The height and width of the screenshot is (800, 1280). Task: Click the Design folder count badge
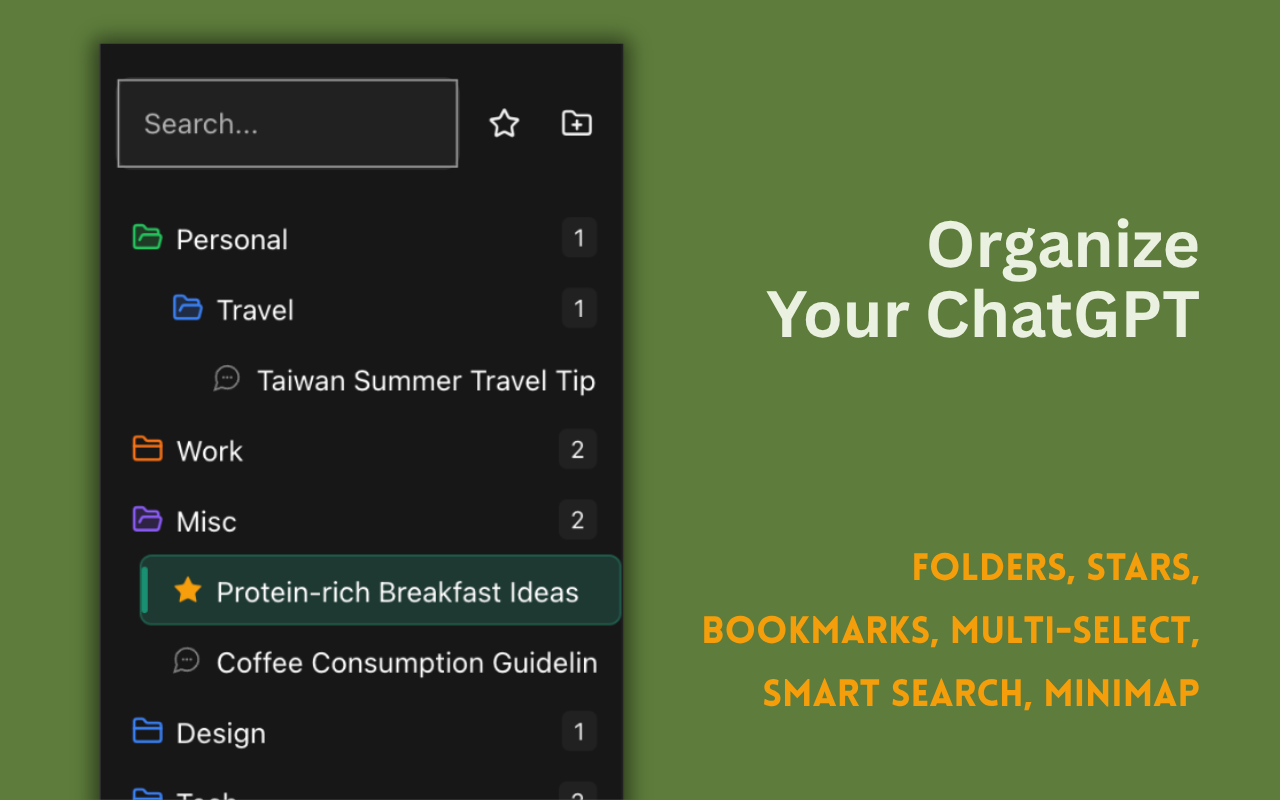tap(579, 731)
